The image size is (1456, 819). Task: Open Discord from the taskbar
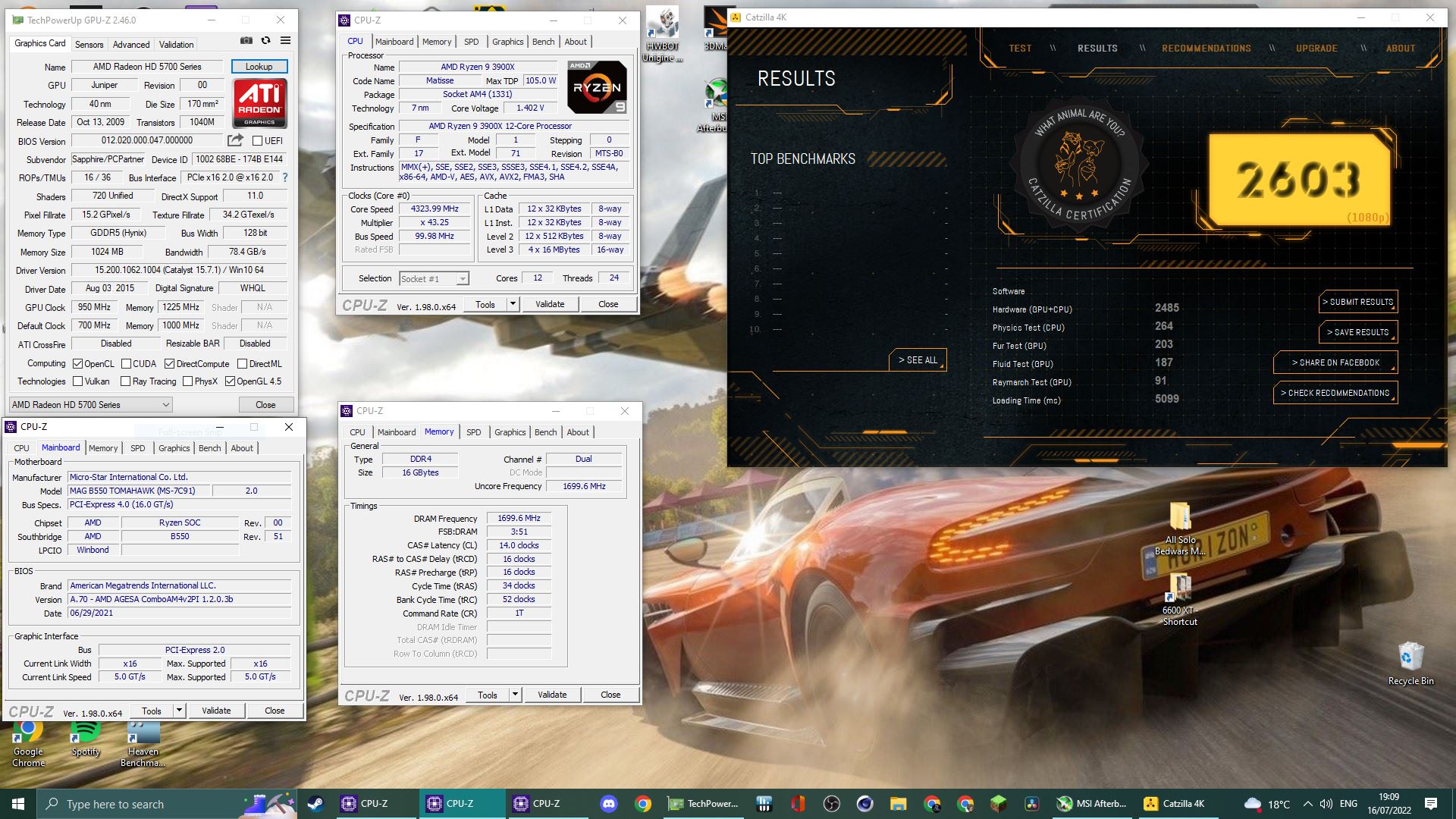pyautogui.click(x=608, y=804)
